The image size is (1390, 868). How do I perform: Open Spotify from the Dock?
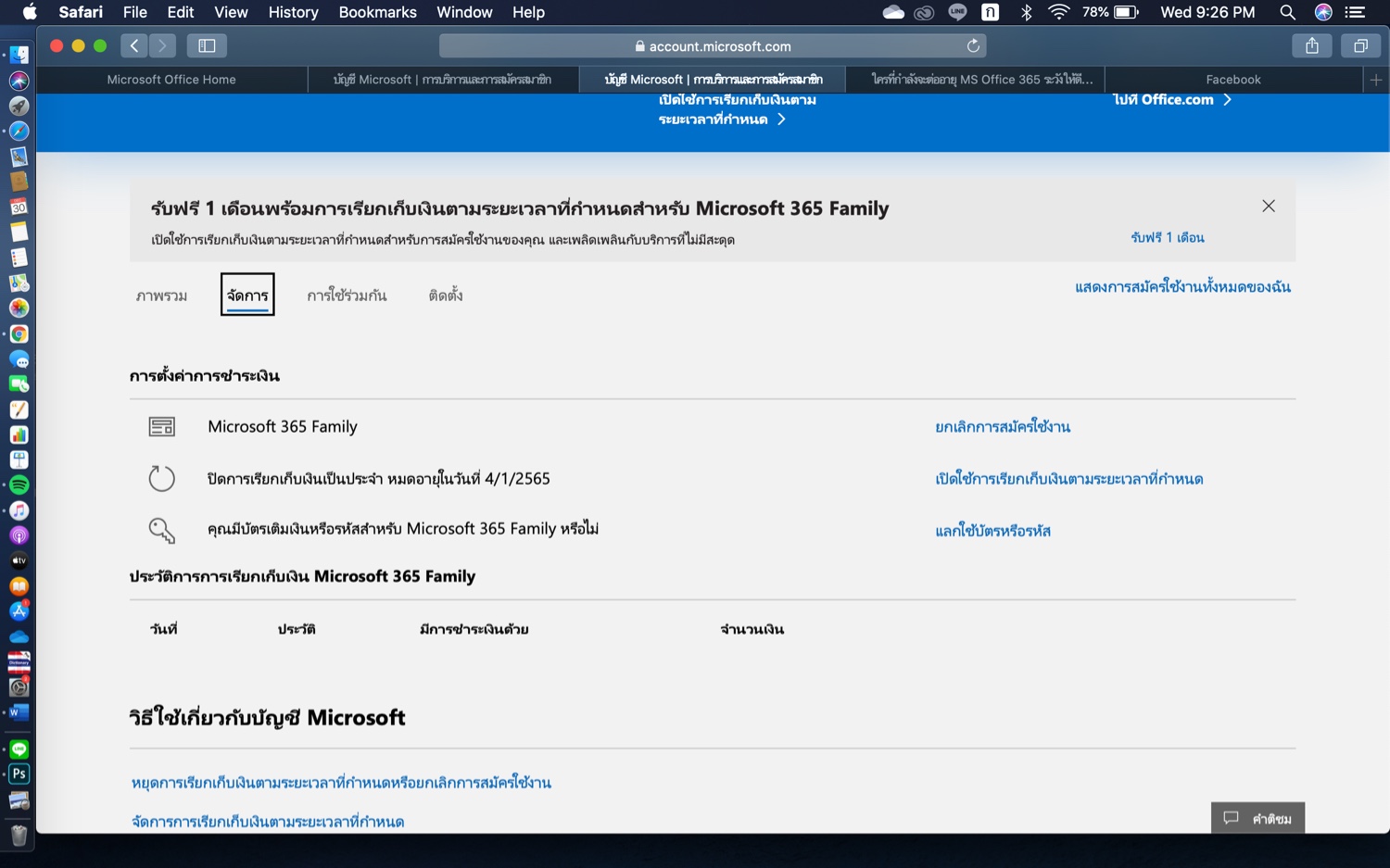pos(19,484)
